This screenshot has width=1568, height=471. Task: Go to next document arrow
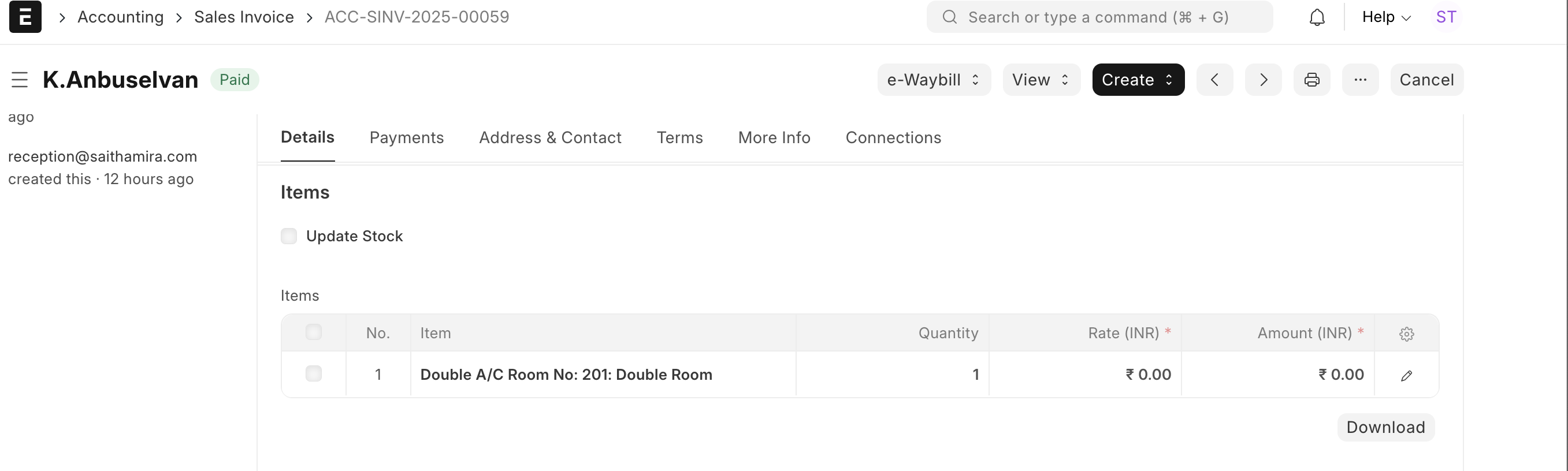coord(1263,80)
